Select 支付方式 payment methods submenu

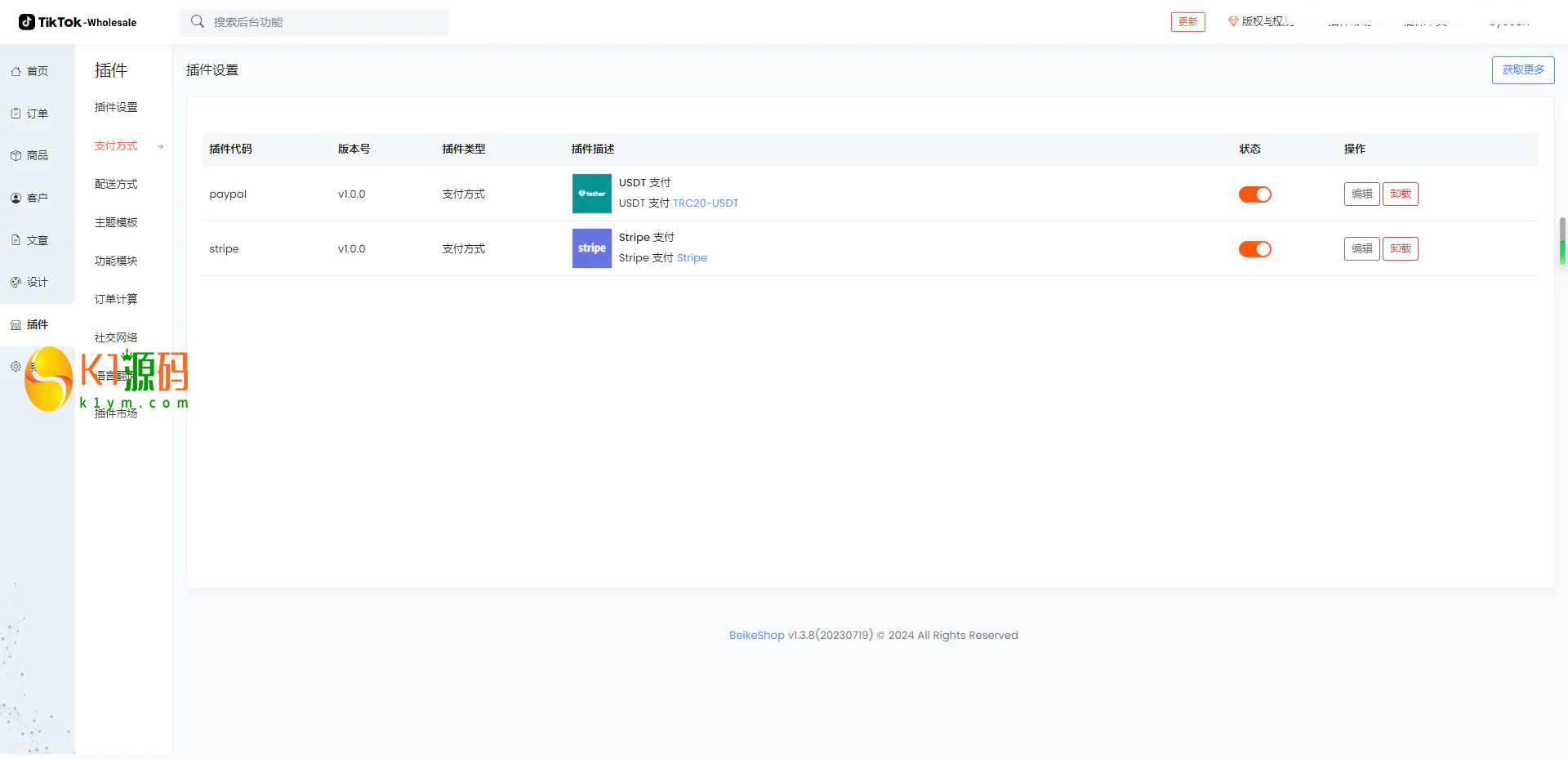pos(116,145)
